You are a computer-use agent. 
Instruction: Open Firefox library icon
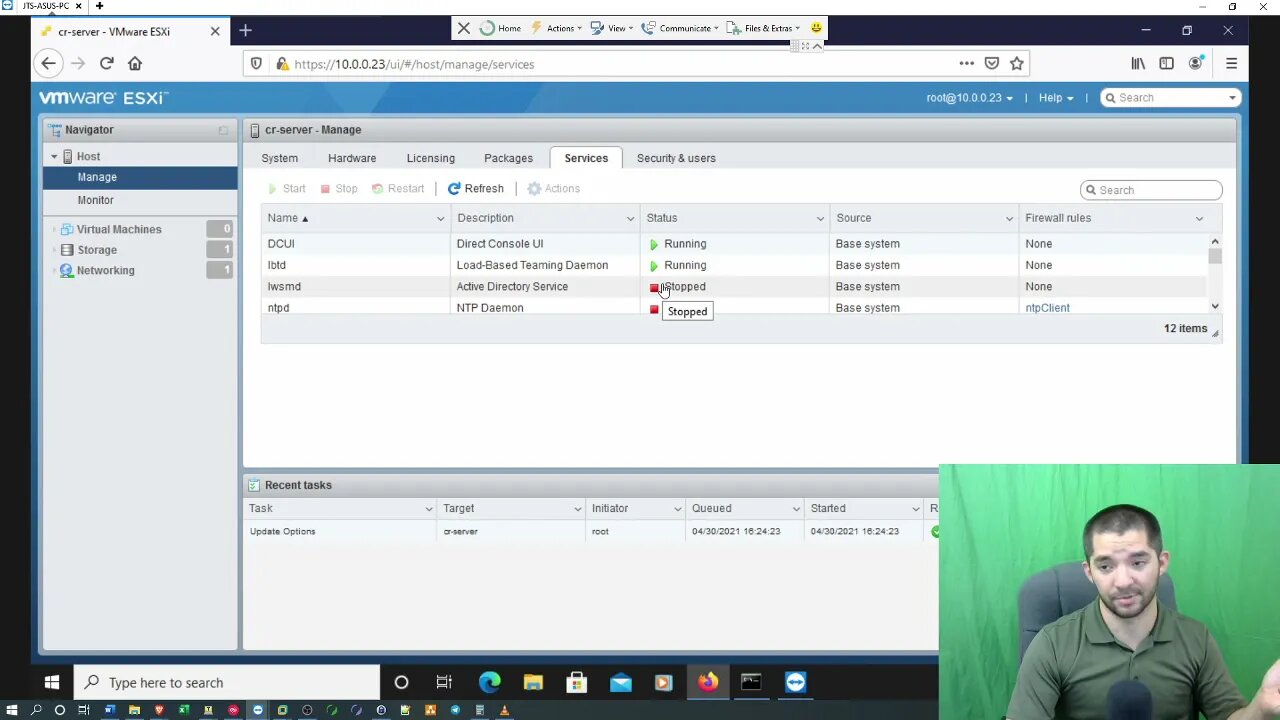[x=1138, y=63]
